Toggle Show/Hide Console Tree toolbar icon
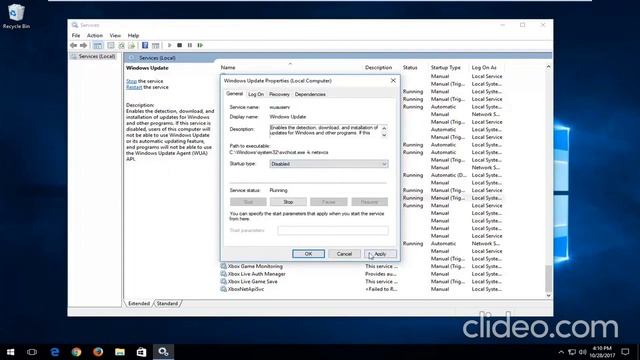The image size is (640, 360). coord(98,45)
